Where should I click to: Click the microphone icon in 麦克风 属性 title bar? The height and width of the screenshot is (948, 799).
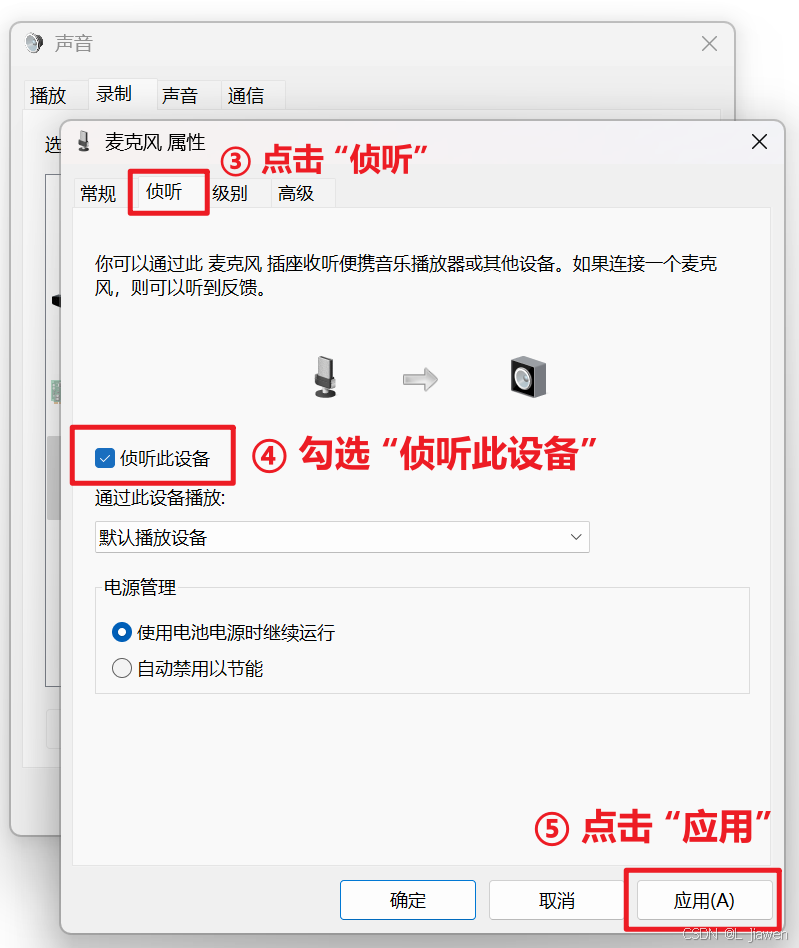(x=84, y=141)
